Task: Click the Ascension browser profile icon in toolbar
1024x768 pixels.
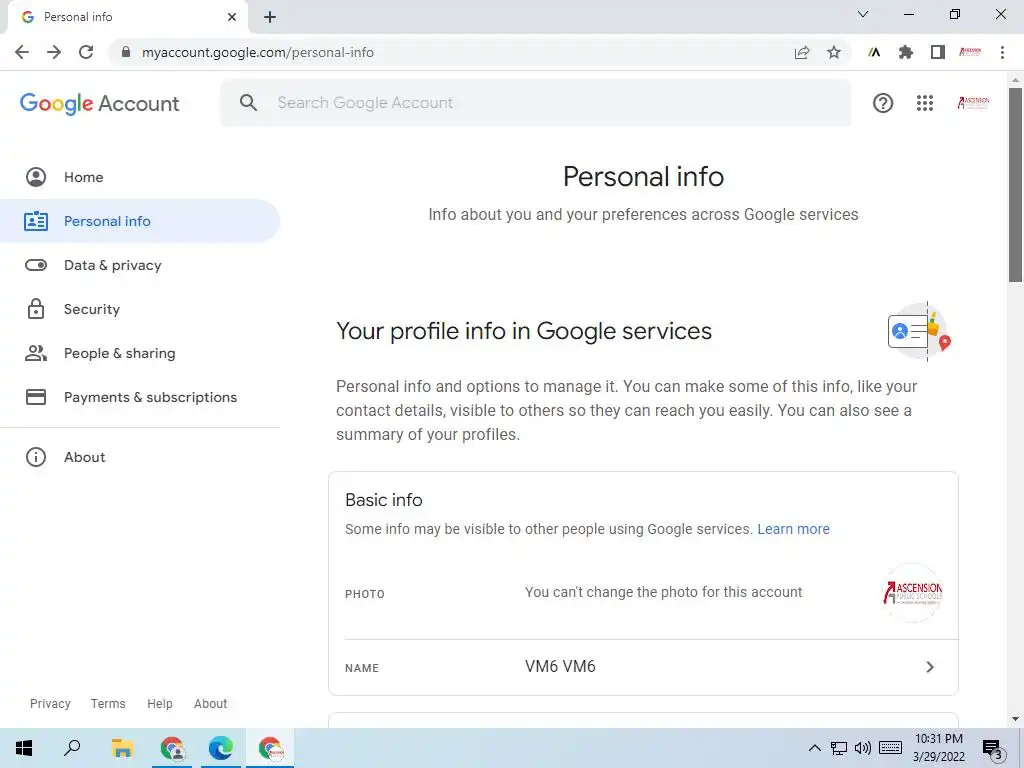Action: click(970, 52)
